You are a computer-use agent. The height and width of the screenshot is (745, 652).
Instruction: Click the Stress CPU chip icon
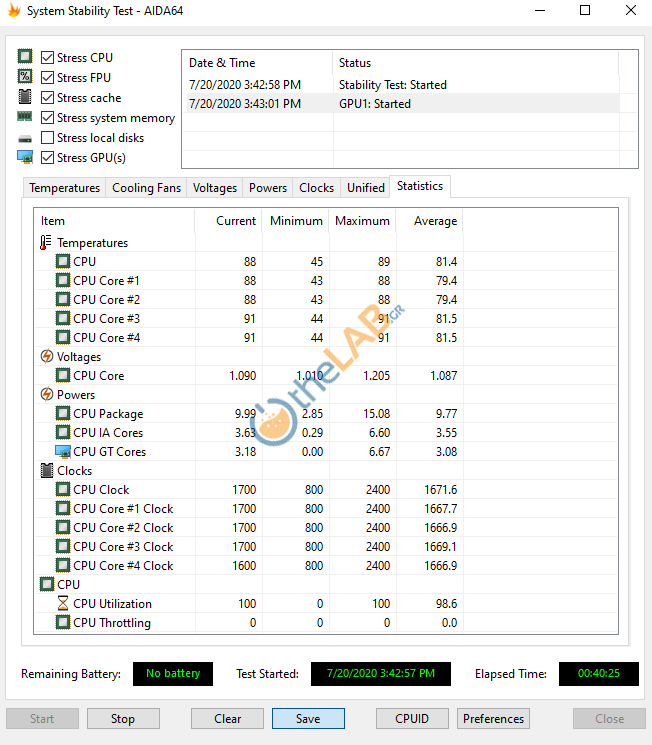[25, 56]
